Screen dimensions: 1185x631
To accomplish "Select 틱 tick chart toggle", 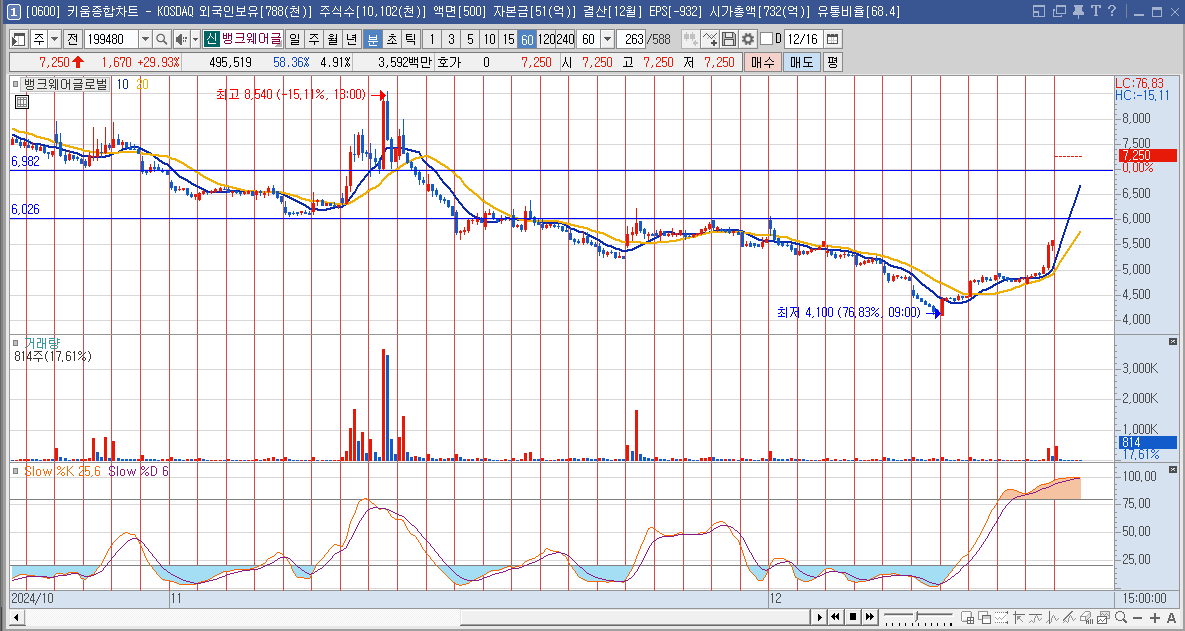I will pos(410,39).
